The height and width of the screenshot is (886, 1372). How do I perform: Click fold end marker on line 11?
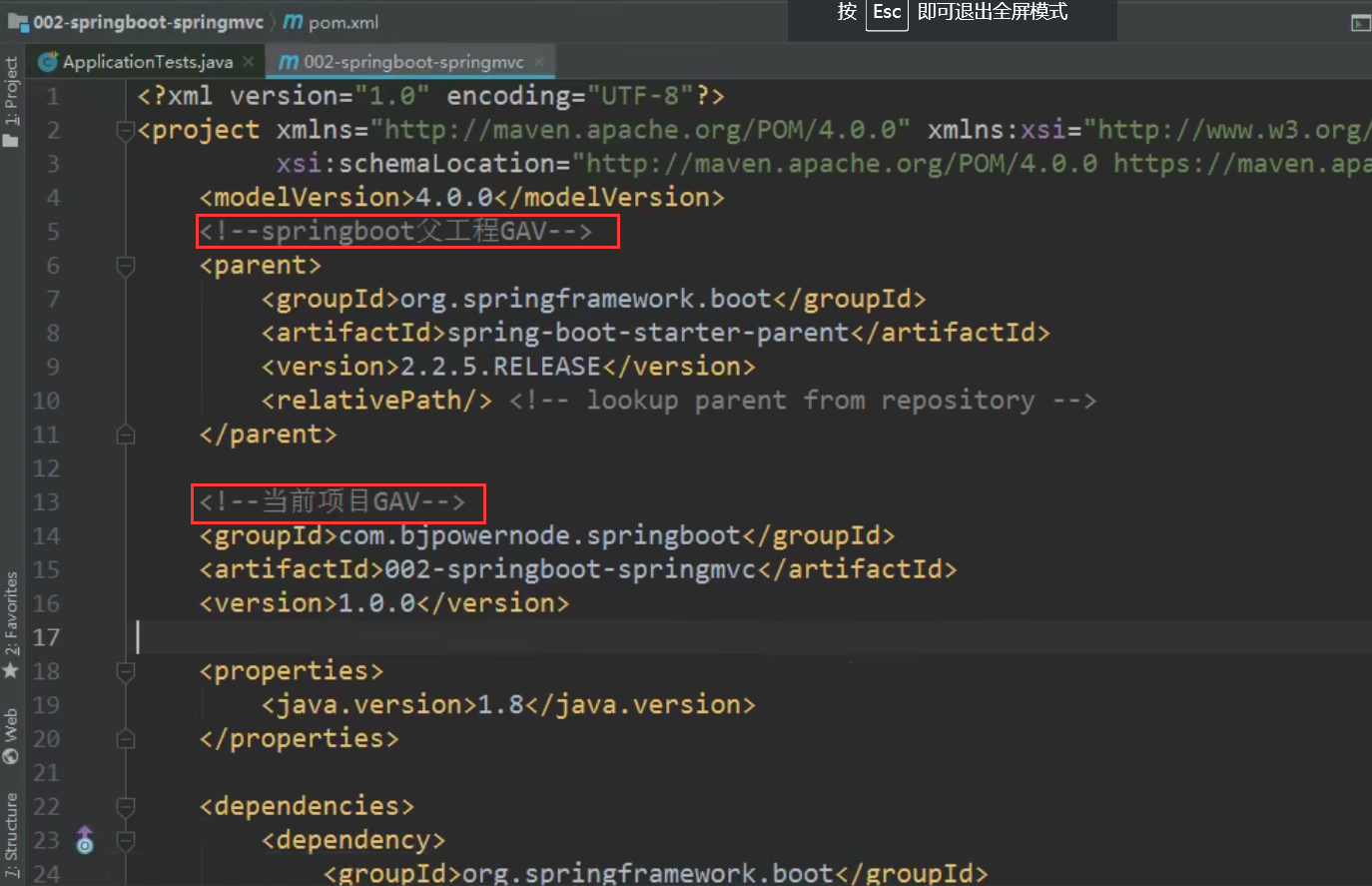click(126, 435)
